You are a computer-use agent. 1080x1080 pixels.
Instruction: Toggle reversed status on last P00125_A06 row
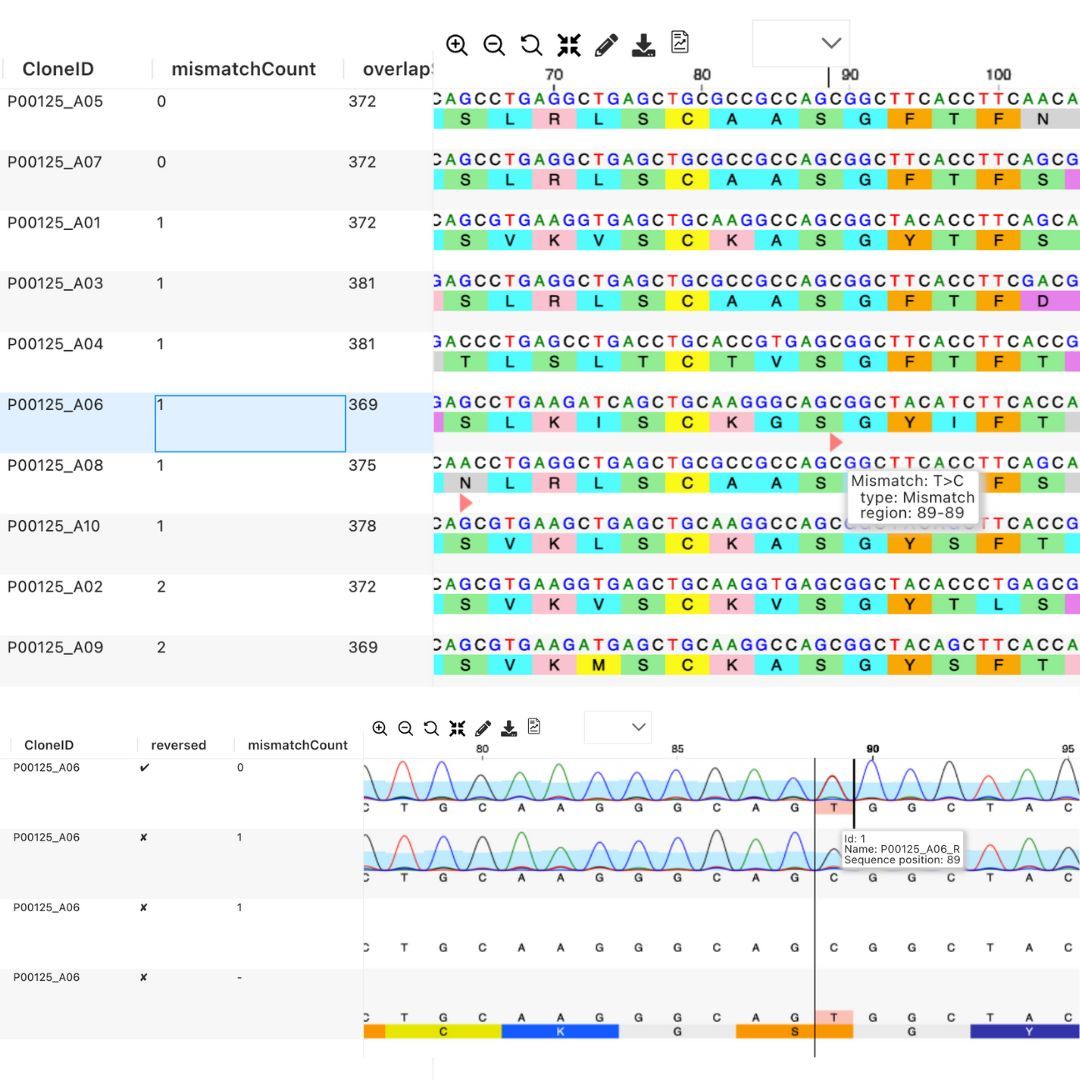coord(143,978)
